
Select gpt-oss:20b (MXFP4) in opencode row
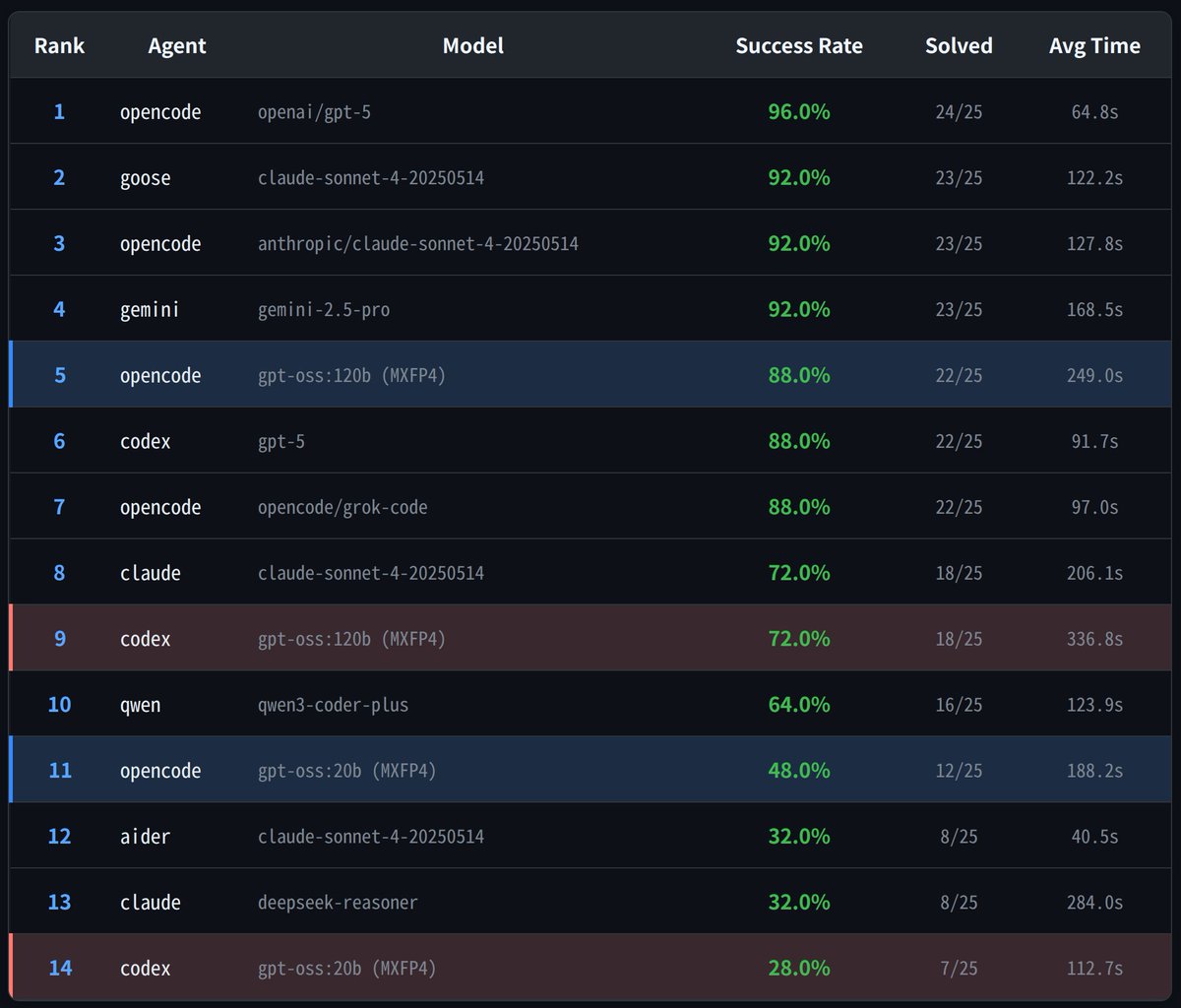[x=347, y=772]
